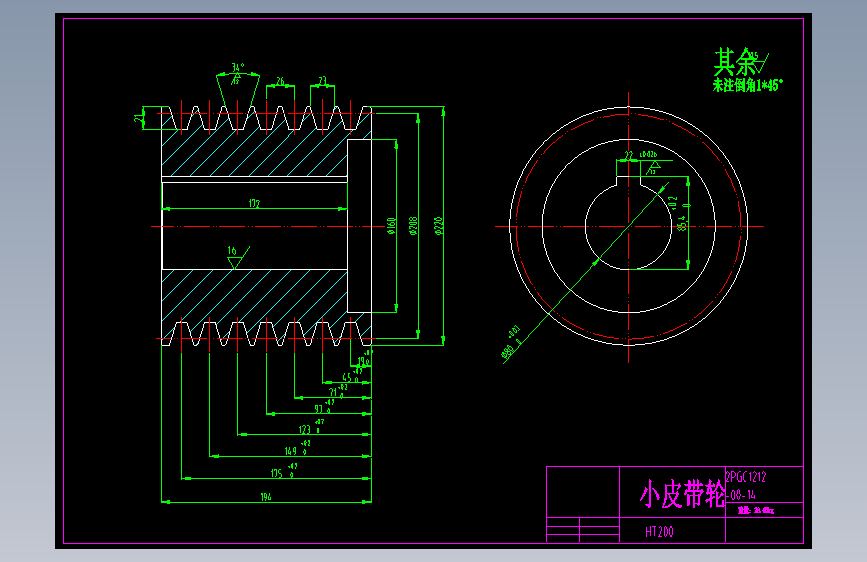Image resolution: width=867 pixels, height=562 pixels.
Task: Click the '23' groove width dimension
Action: click(x=323, y=81)
